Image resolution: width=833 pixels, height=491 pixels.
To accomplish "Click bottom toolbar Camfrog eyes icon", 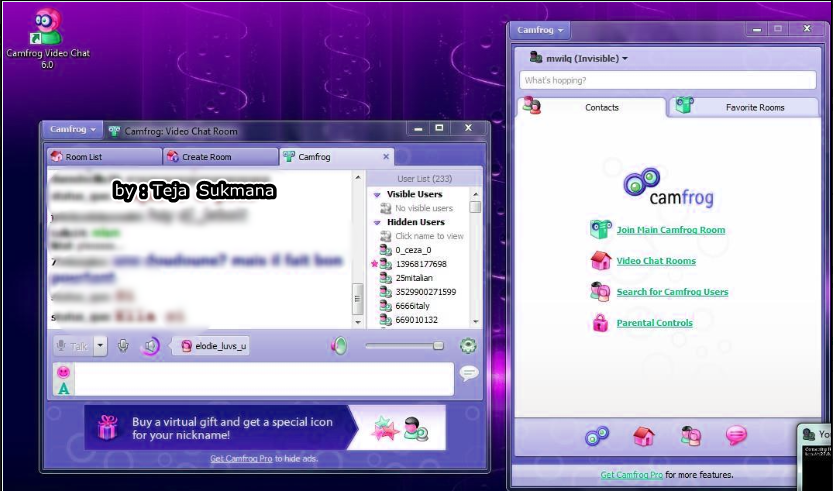I will click(x=597, y=436).
